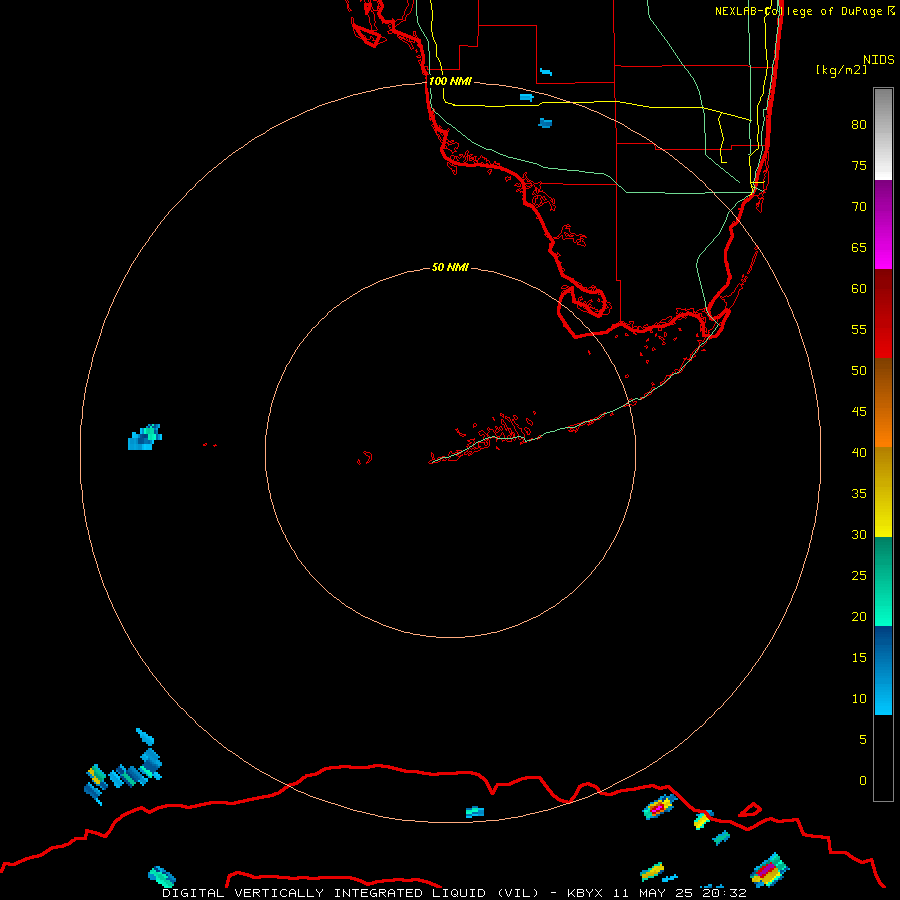Screen dimensions: 900x900
Task: Click the DIGITAL VERTICALLY INTEGRATED LIQUID title text
Action: click(x=324, y=893)
